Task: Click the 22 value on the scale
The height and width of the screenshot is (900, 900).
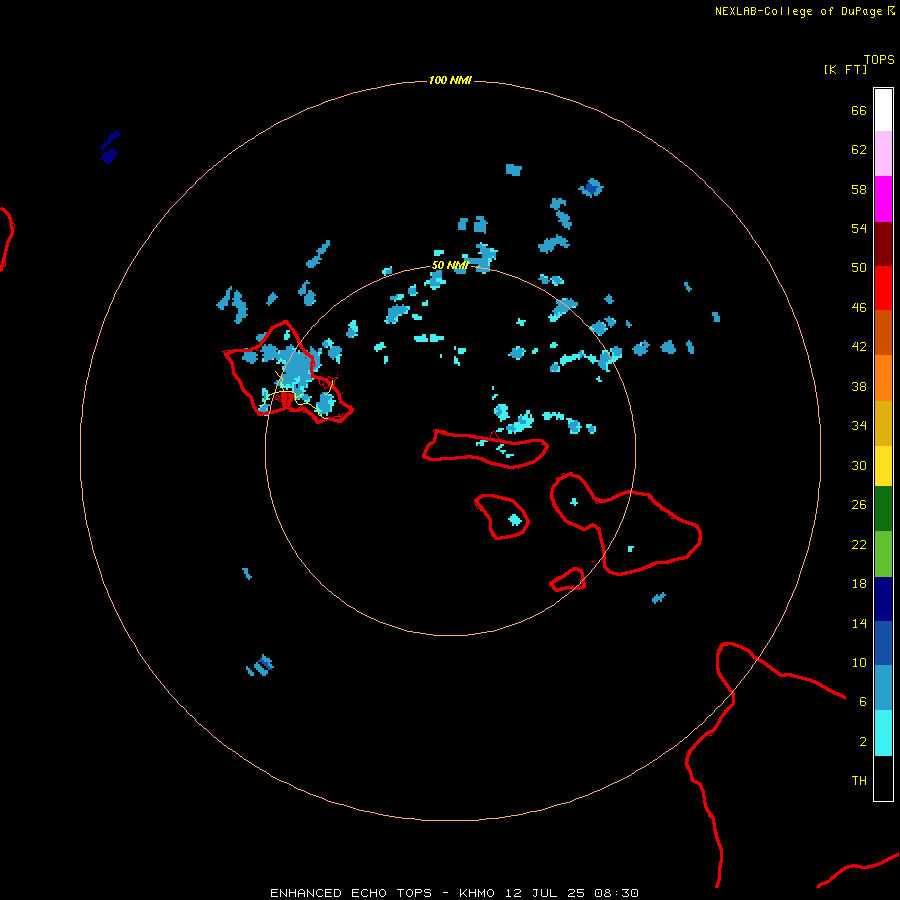Action: tap(859, 544)
